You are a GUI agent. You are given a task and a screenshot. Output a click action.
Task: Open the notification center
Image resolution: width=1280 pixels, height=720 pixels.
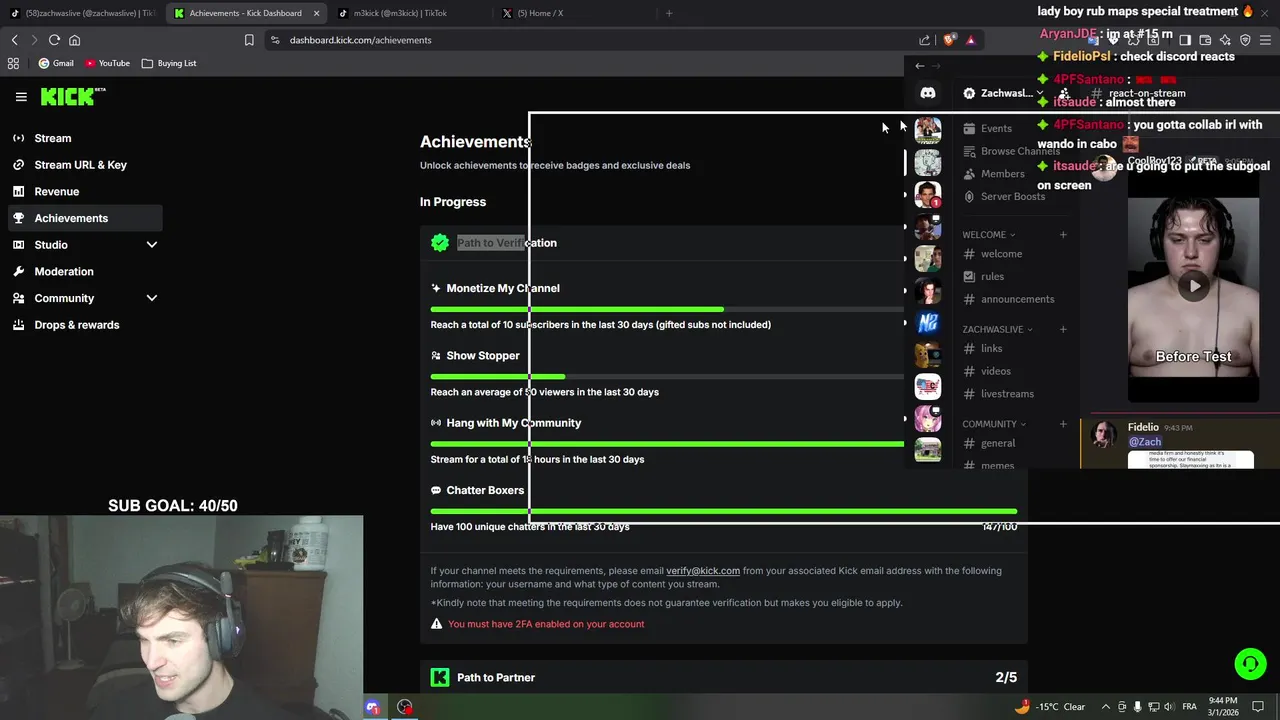(1258, 707)
